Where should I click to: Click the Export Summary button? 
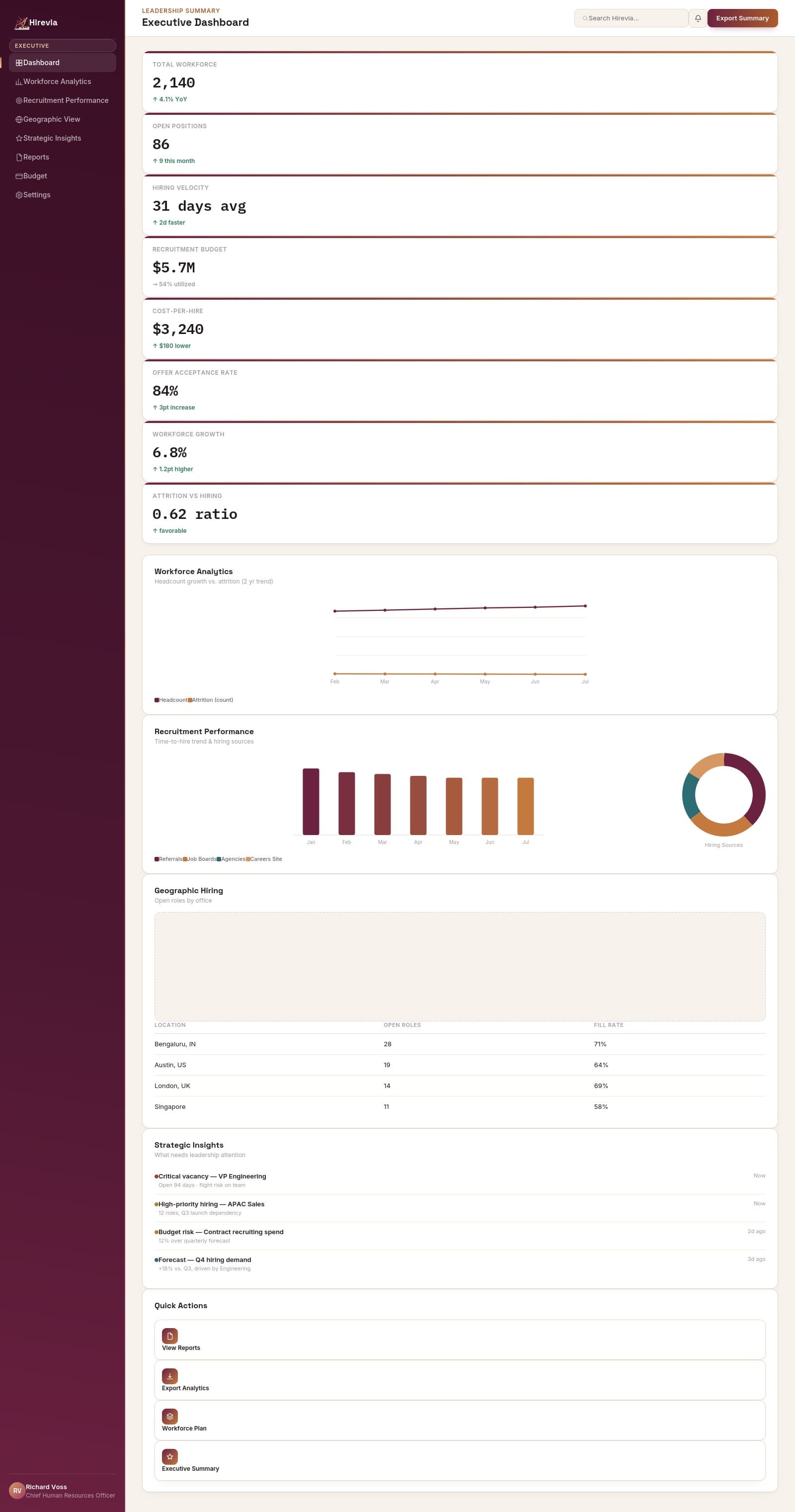pyautogui.click(x=742, y=18)
